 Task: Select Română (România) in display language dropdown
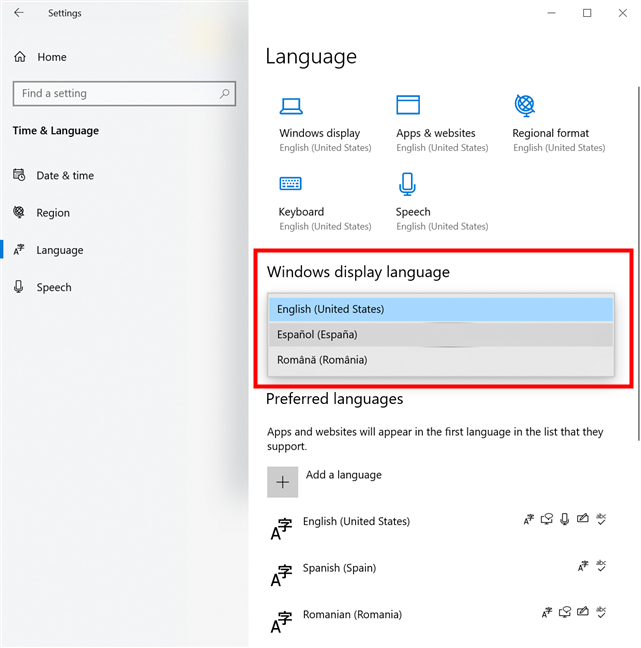click(441, 360)
